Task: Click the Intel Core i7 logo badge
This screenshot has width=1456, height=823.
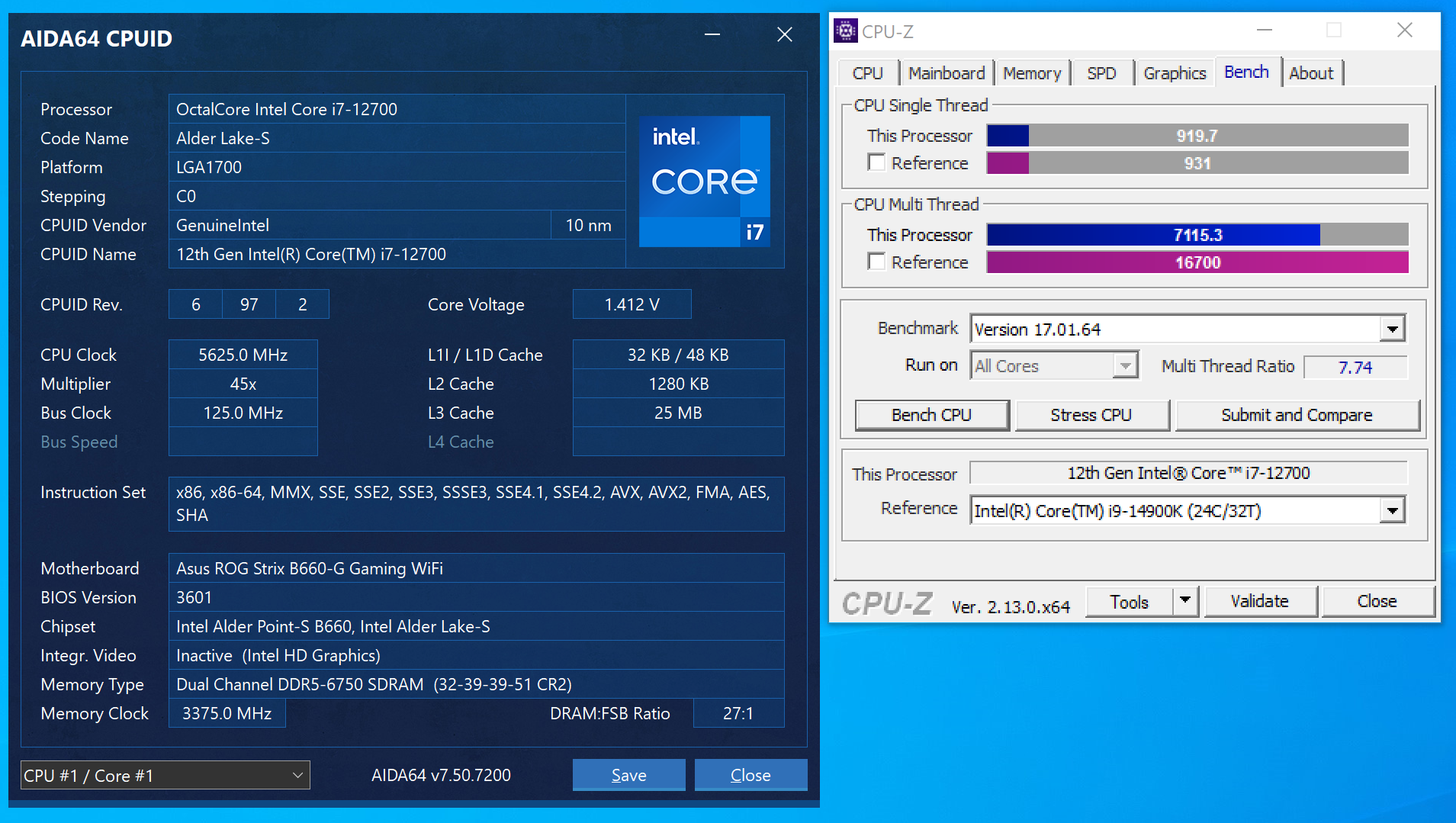Action: [704, 182]
